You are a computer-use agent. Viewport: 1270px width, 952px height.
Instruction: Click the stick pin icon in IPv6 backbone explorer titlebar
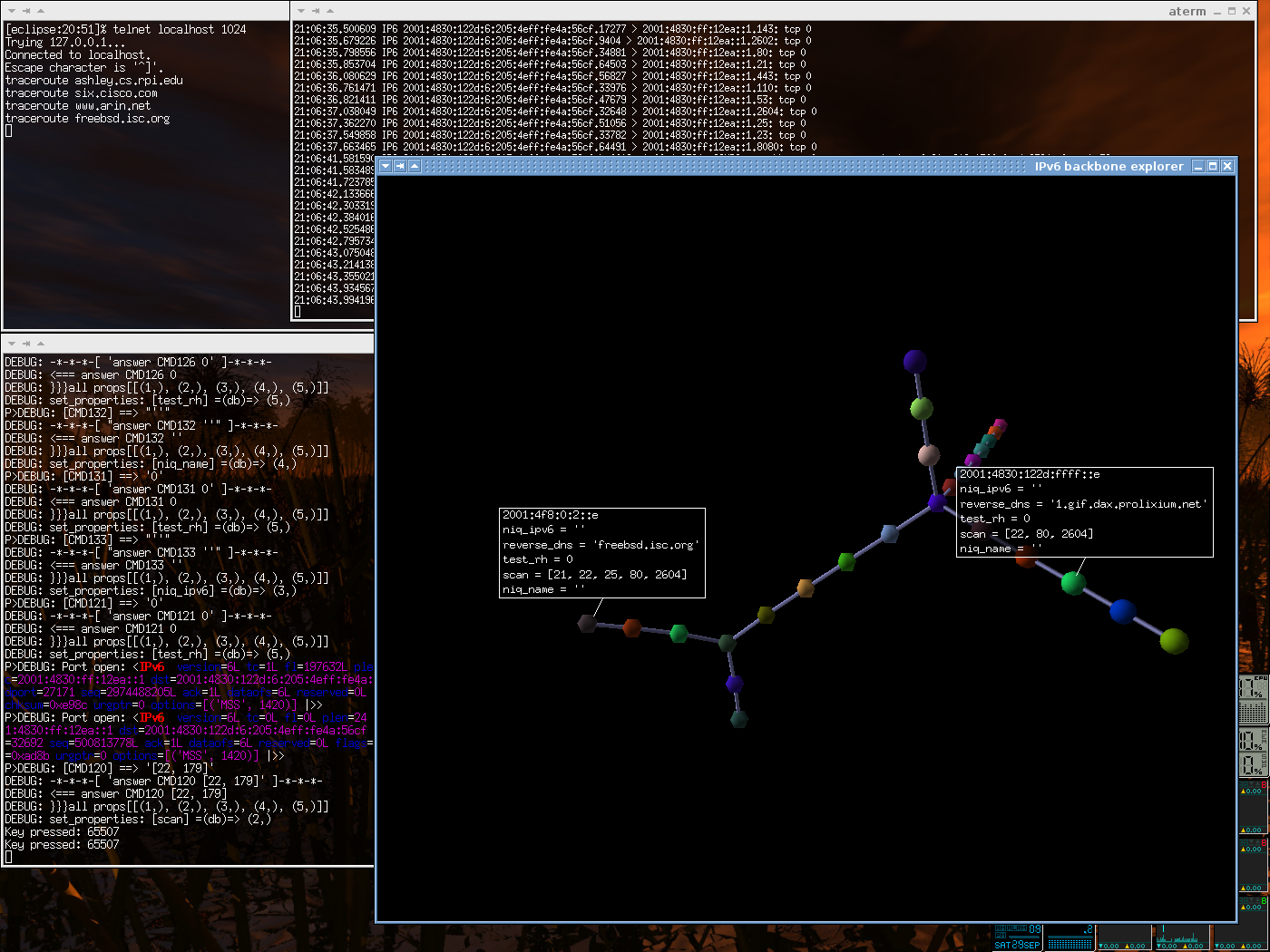tap(400, 167)
